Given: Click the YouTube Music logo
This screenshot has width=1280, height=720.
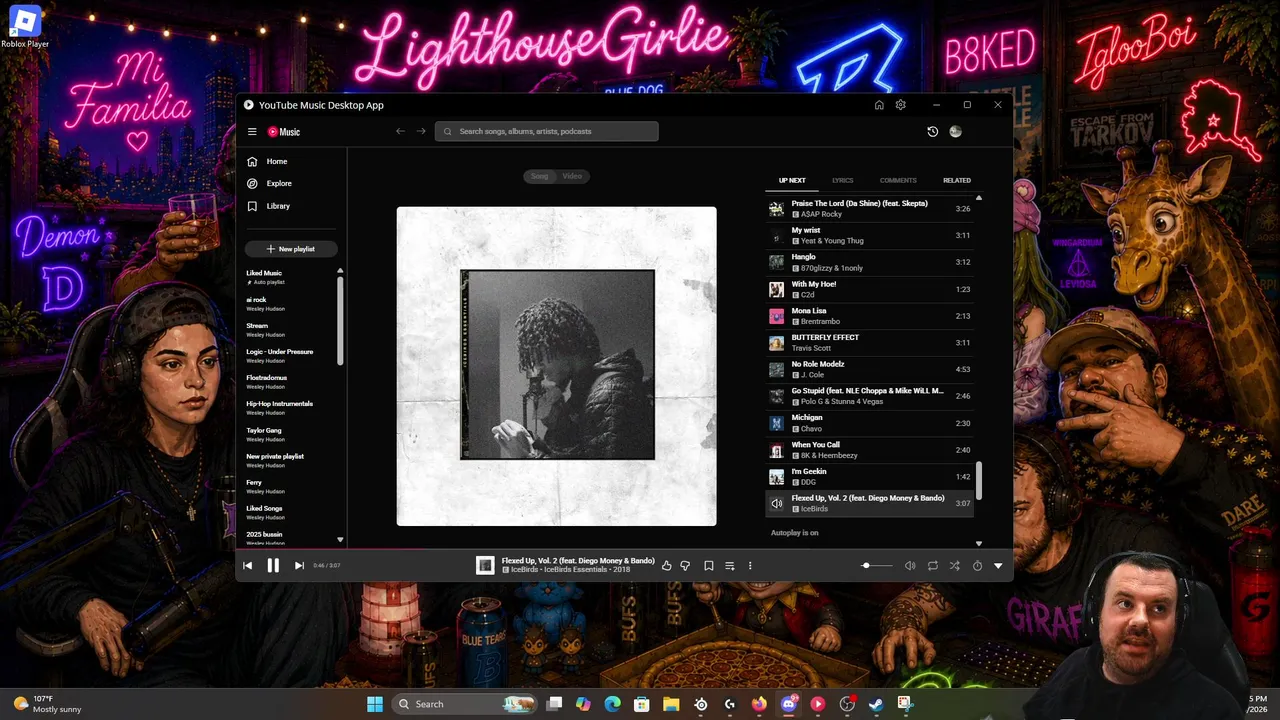Looking at the screenshot, I should 284,132.
